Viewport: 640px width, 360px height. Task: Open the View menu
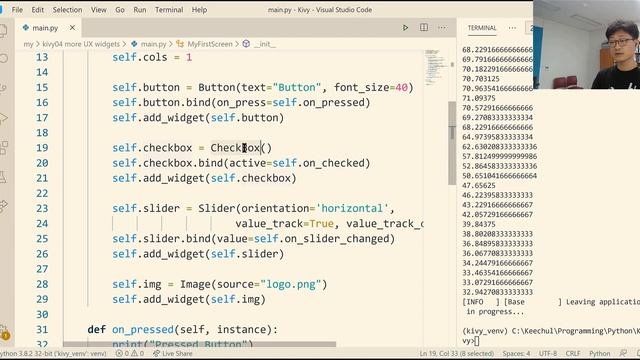point(98,10)
